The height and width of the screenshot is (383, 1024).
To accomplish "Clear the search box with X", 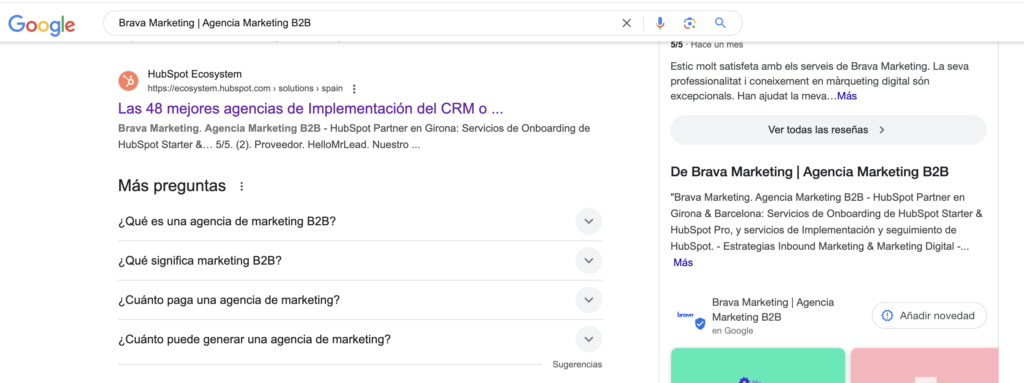I will [626, 24].
